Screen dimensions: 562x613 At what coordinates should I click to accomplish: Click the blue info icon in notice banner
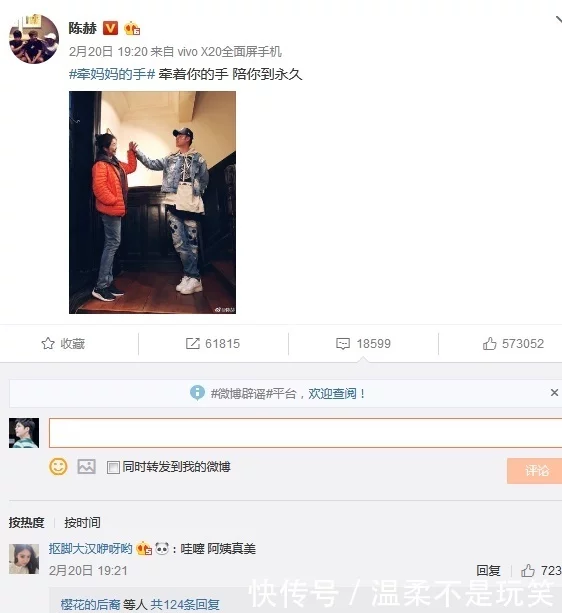click(197, 393)
